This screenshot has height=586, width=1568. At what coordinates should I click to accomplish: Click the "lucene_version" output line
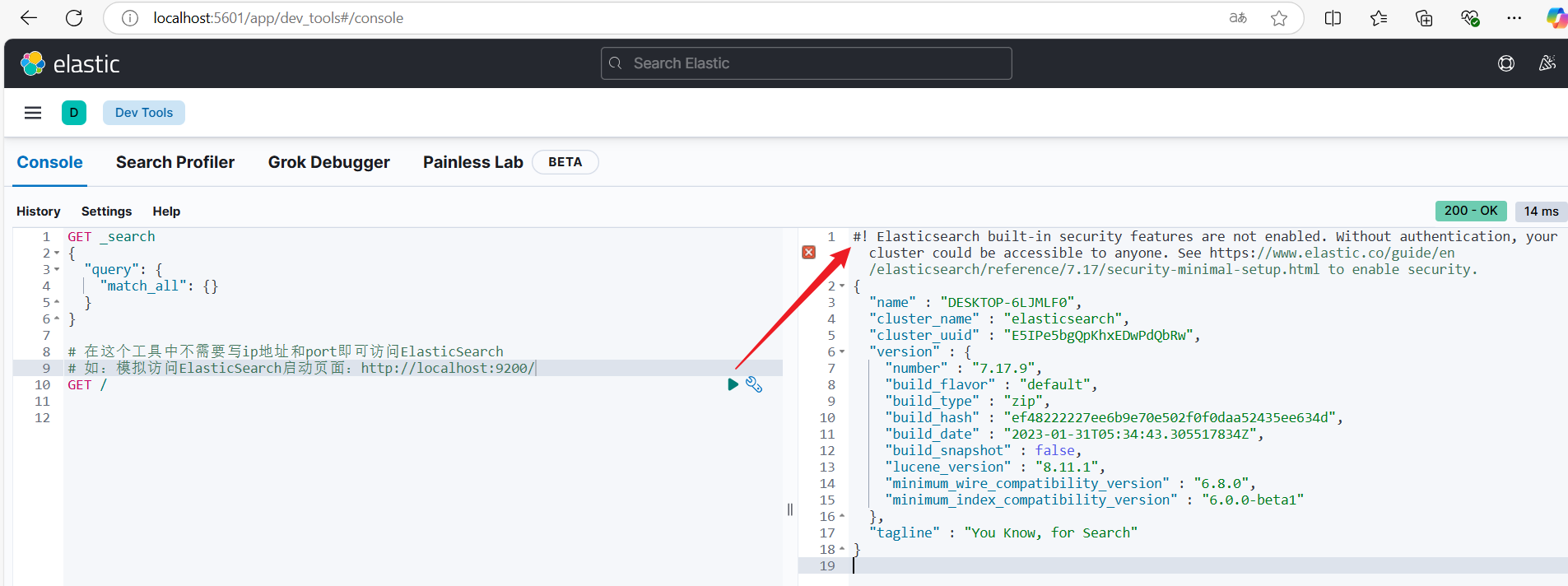tap(995, 467)
